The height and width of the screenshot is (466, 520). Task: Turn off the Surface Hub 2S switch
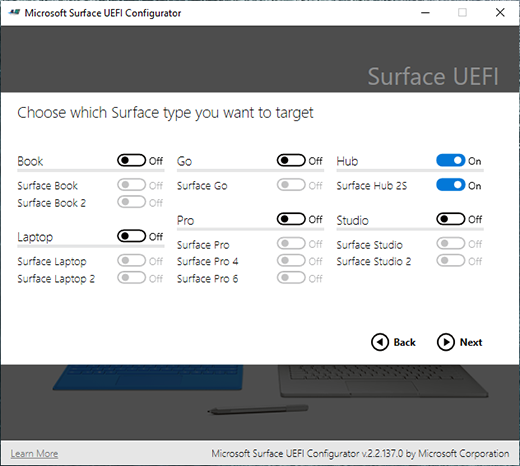pos(451,185)
